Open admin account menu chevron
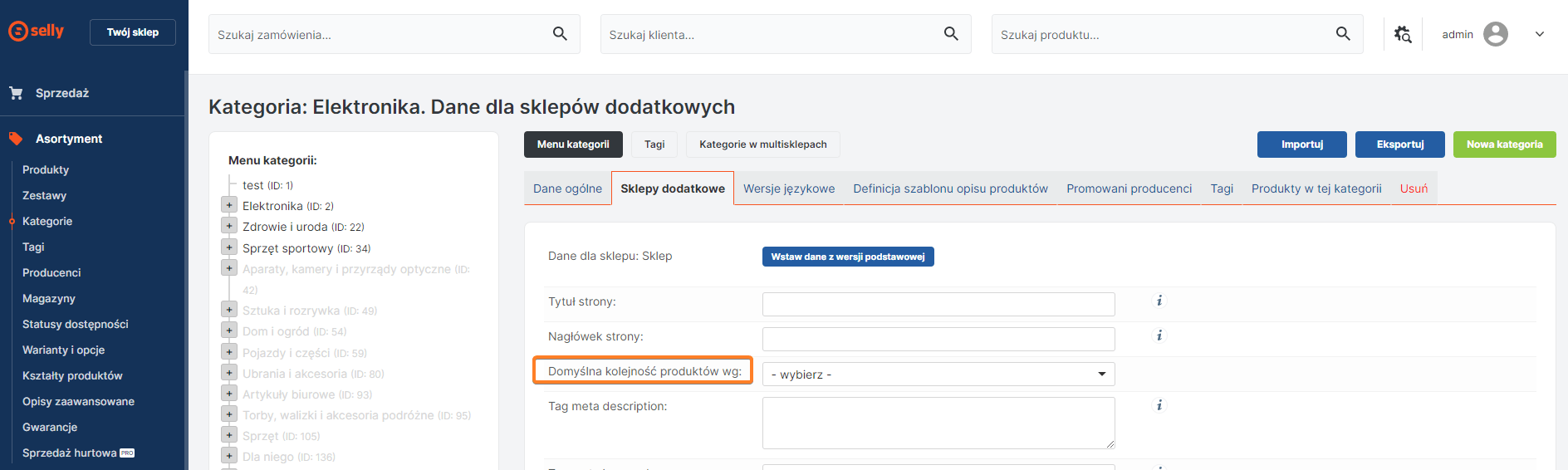This screenshot has height=470, width=1568. [1539, 34]
